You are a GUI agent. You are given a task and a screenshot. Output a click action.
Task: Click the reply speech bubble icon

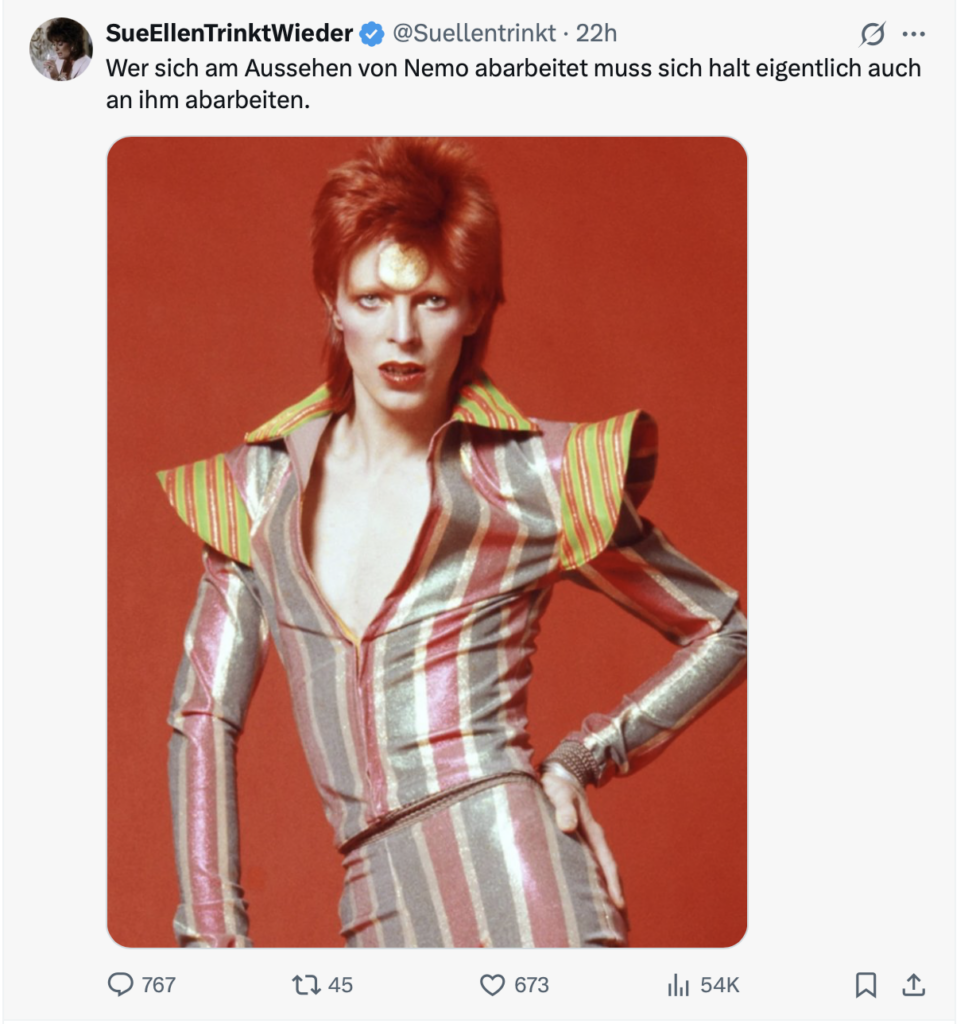[x=120, y=984]
